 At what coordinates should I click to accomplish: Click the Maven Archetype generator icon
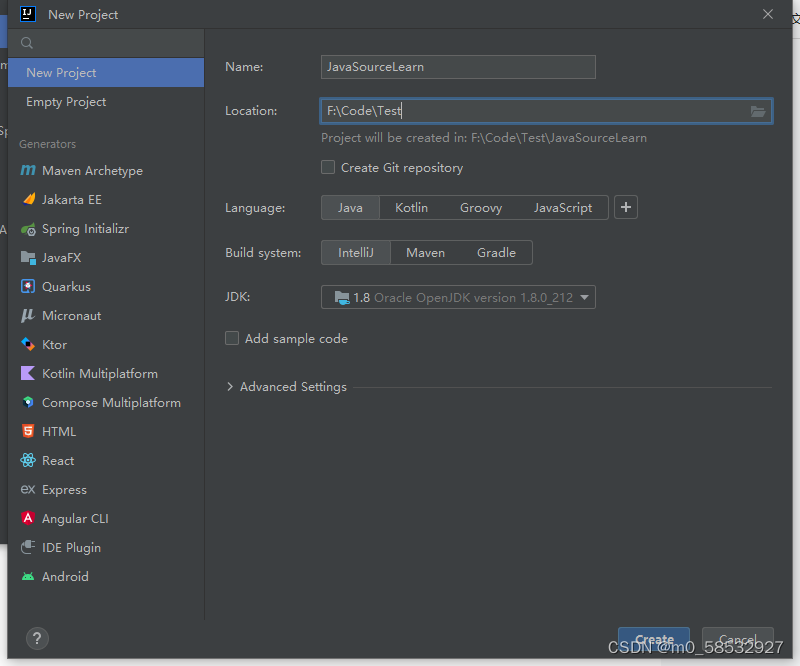click(28, 170)
